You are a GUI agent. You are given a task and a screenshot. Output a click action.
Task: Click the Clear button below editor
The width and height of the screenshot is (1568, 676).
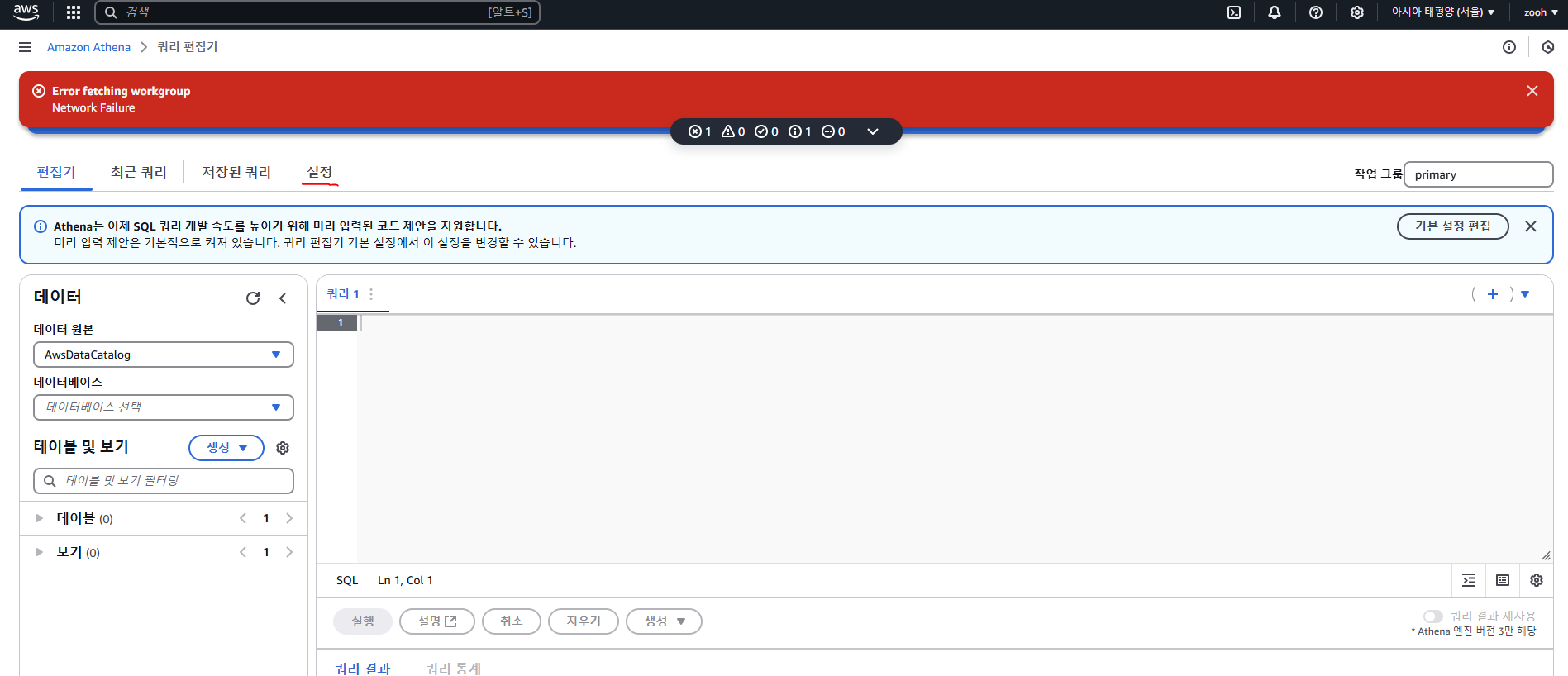584,621
